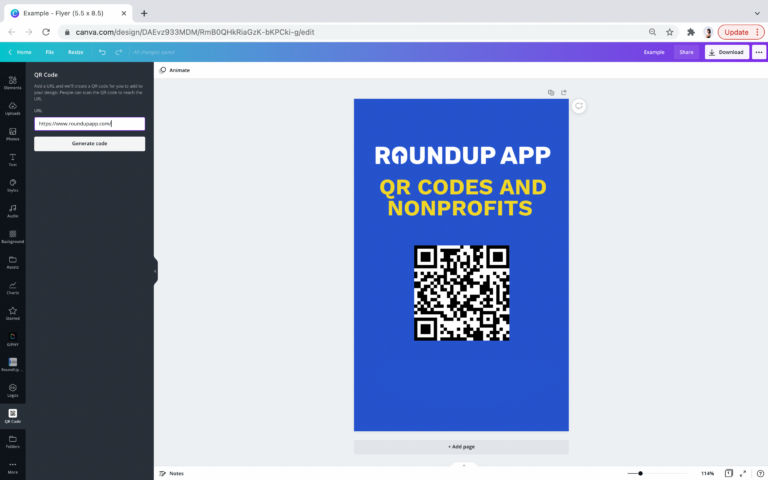Open the Notes panel

(172, 473)
